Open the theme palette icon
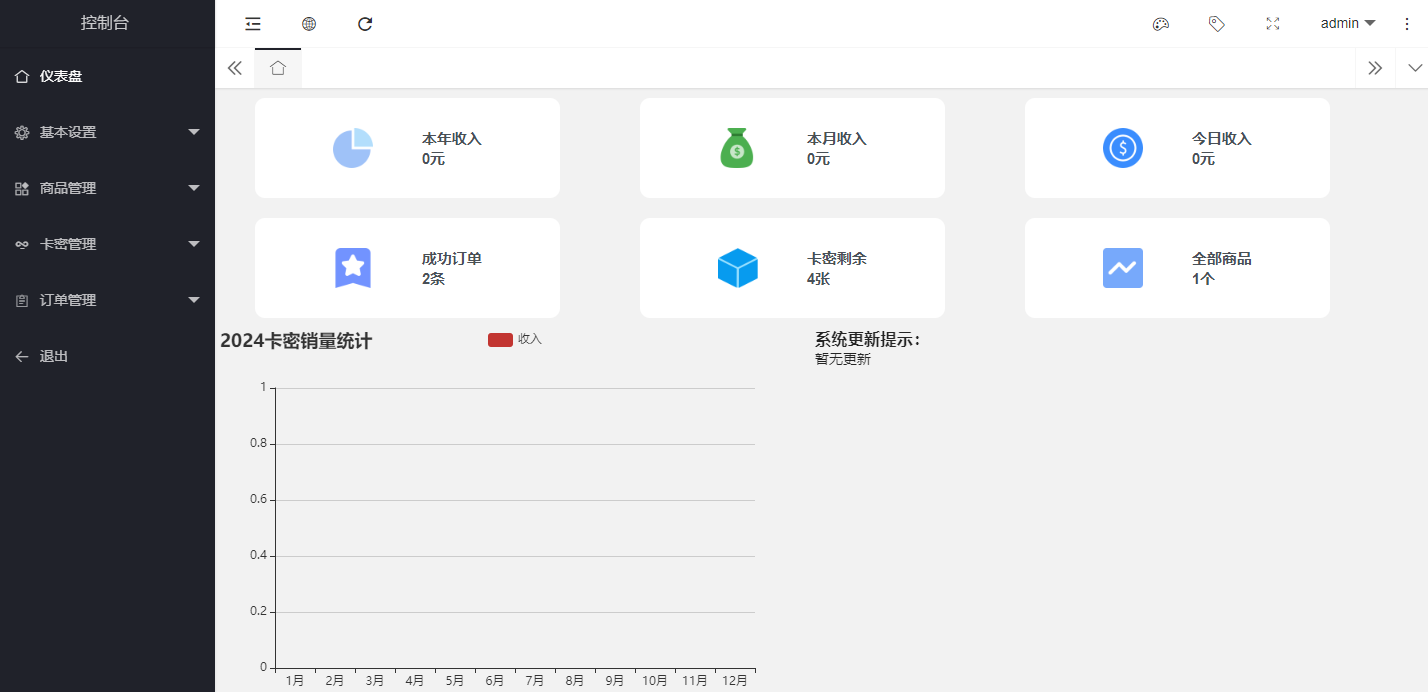 (x=1161, y=23)
